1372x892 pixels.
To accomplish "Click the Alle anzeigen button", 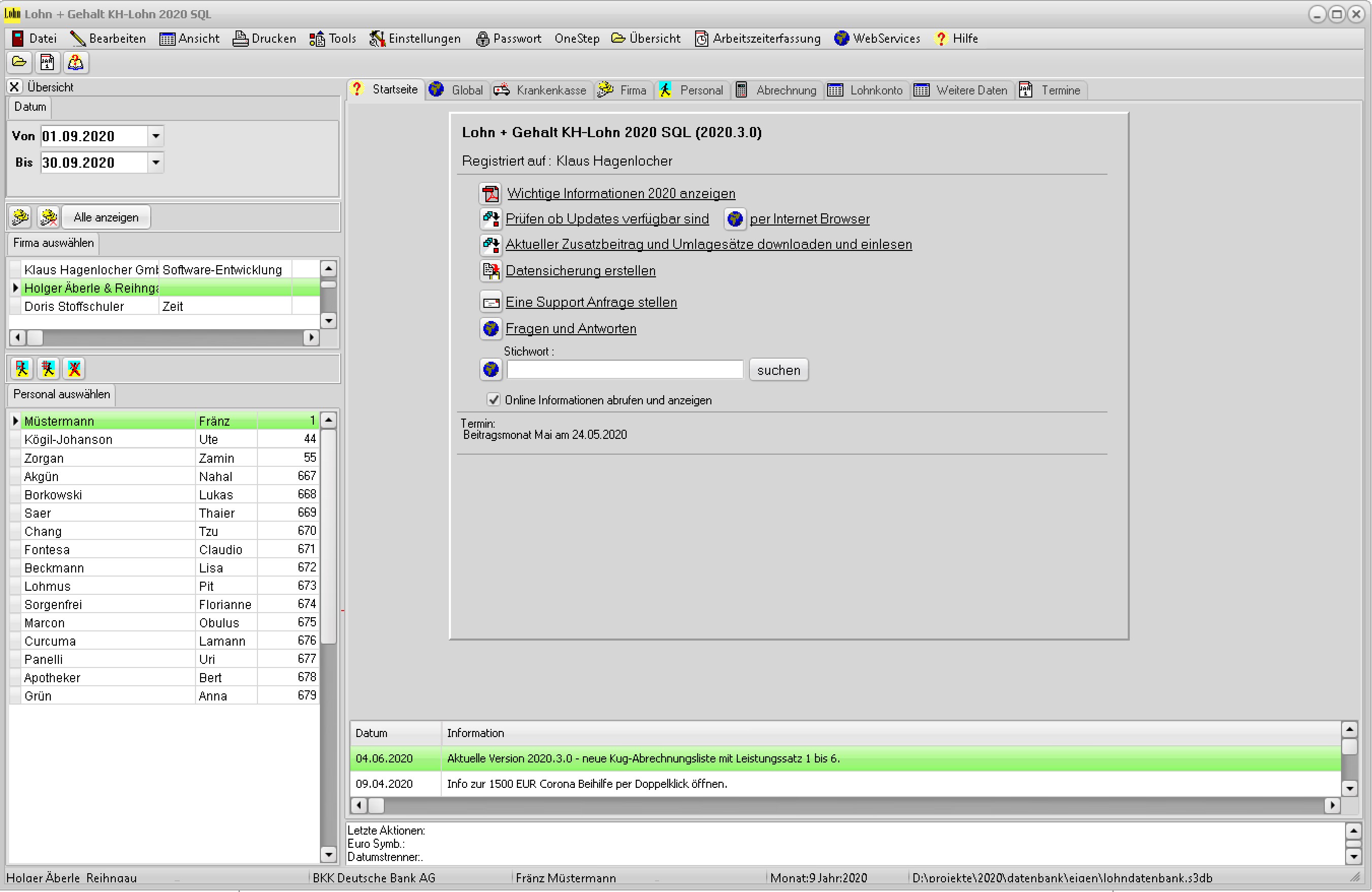I will [106, 217].
